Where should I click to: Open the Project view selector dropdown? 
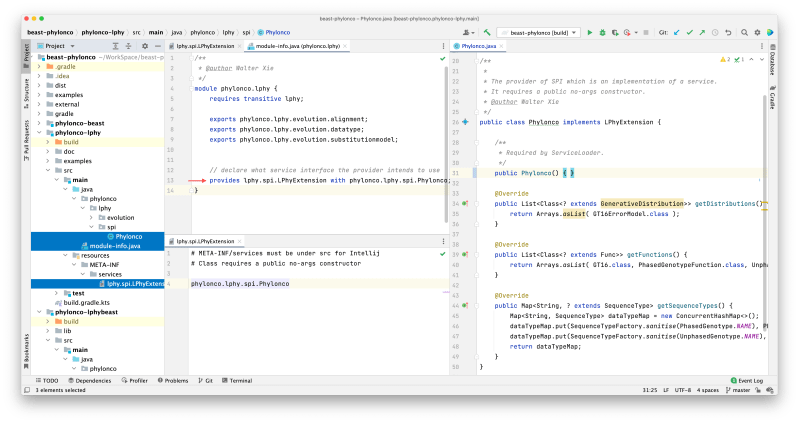pyautogui.click(x=56, y=46)
